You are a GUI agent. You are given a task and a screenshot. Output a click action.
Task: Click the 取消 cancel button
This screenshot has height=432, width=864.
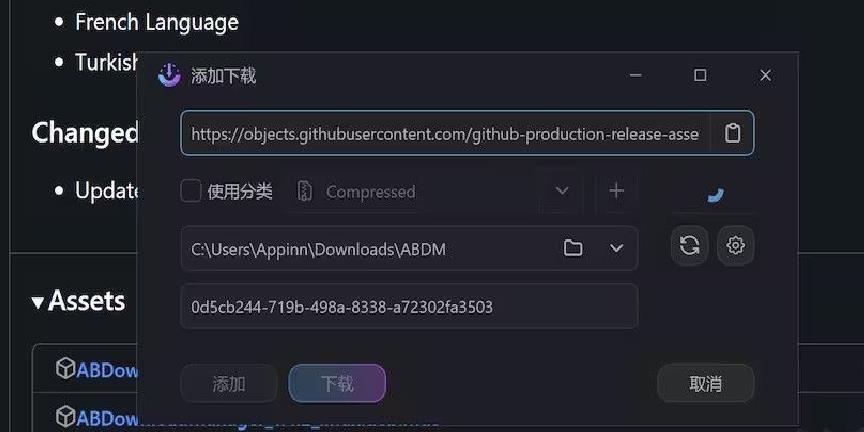click(705, 384)
